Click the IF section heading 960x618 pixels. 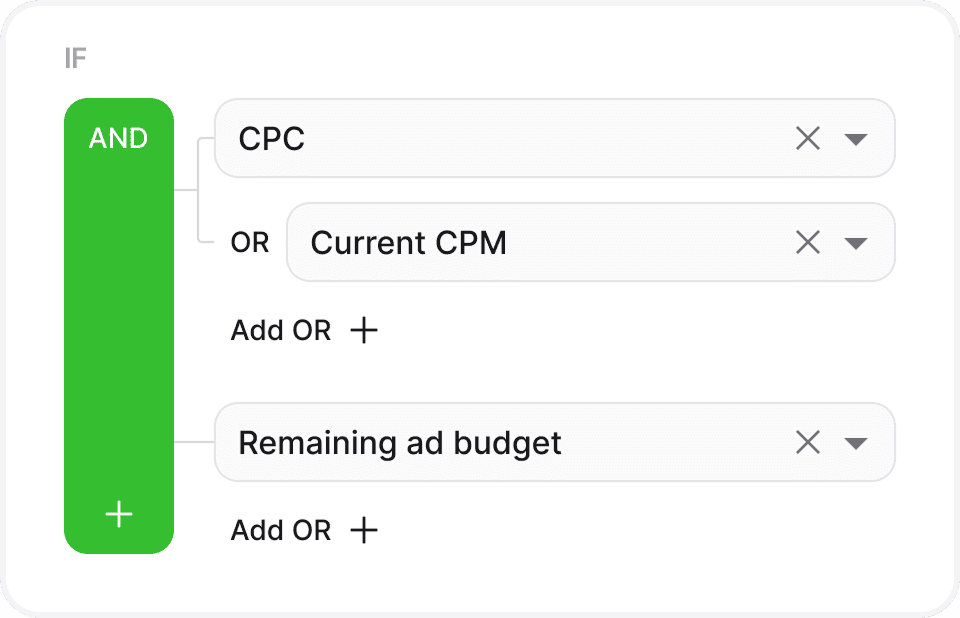click(x=75, y=59)
